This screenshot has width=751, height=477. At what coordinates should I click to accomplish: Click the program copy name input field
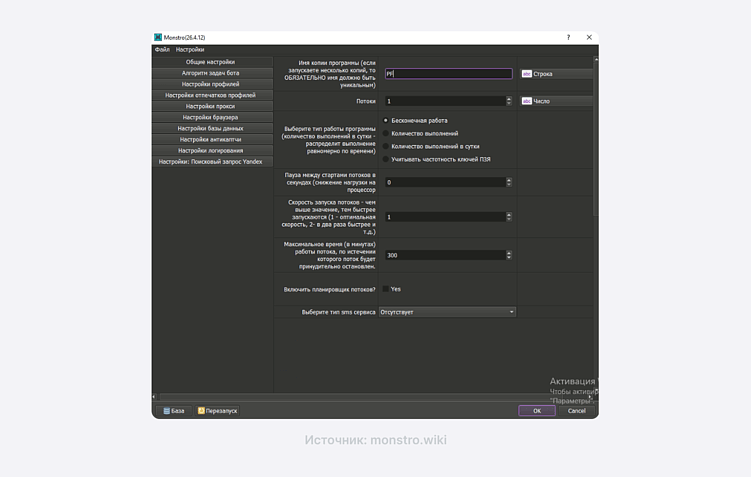(448, 74)
